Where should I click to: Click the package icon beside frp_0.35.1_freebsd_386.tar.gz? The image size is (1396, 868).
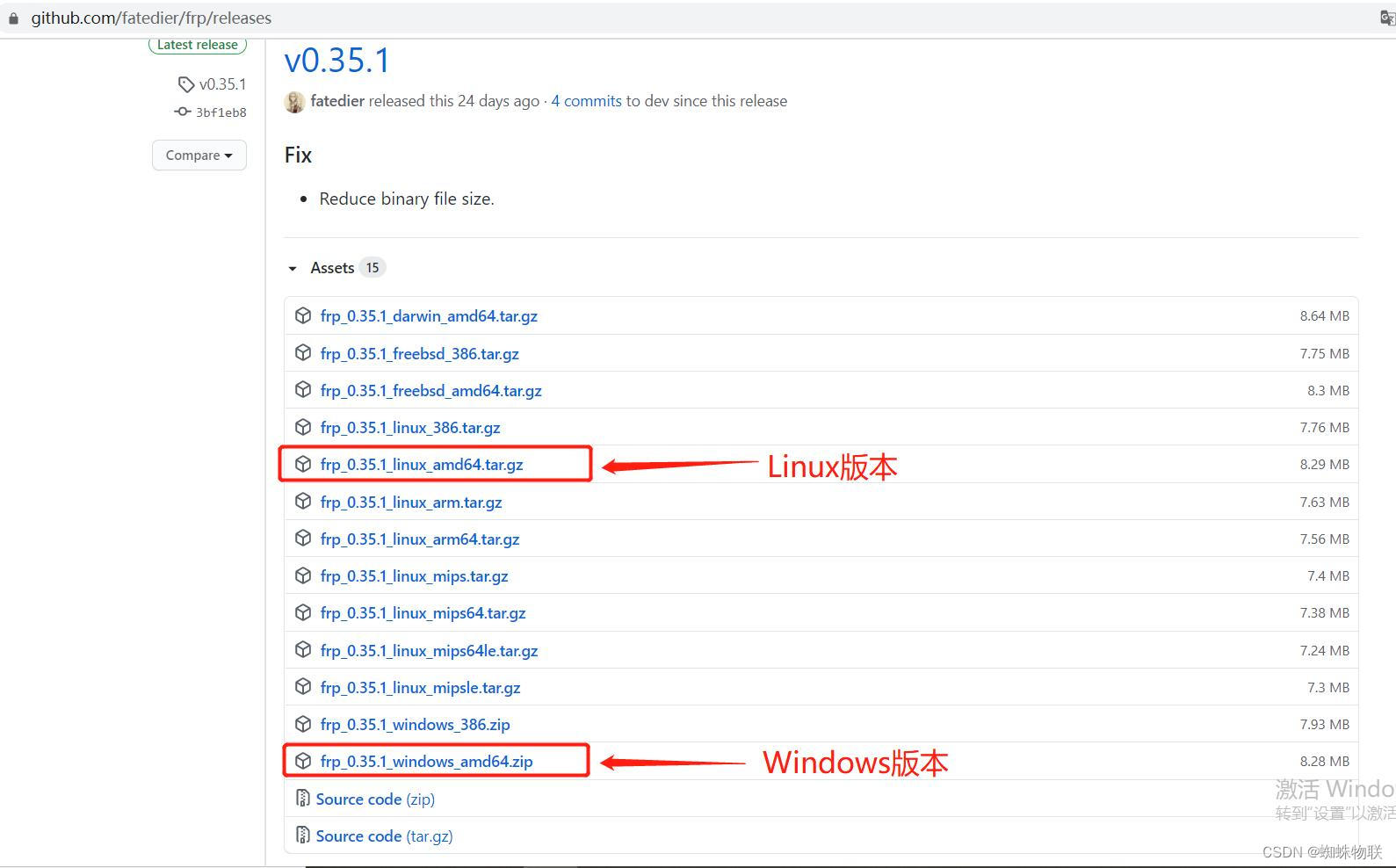click(303, 352)
